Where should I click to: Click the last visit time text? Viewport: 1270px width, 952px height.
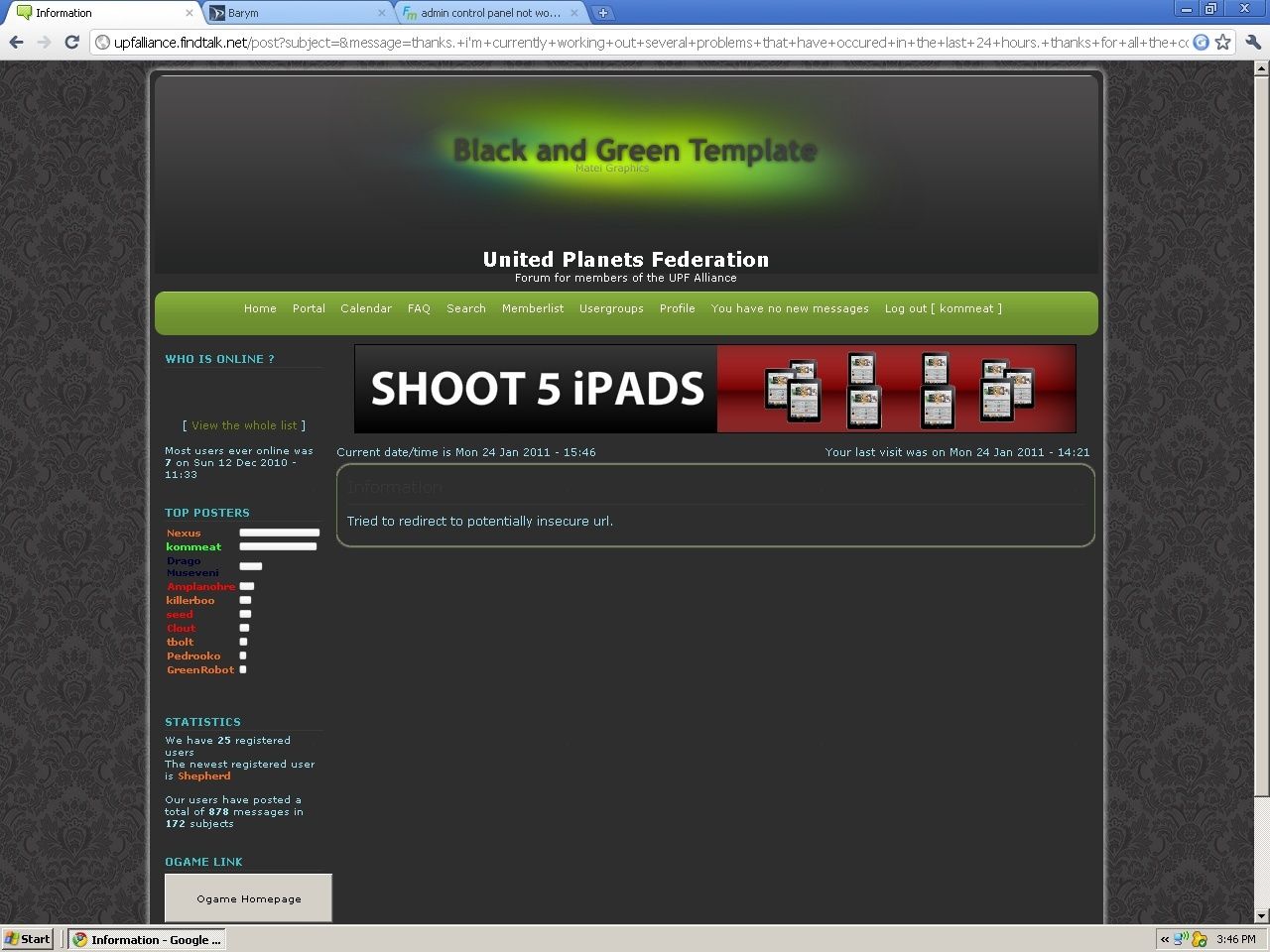[957, 452]
